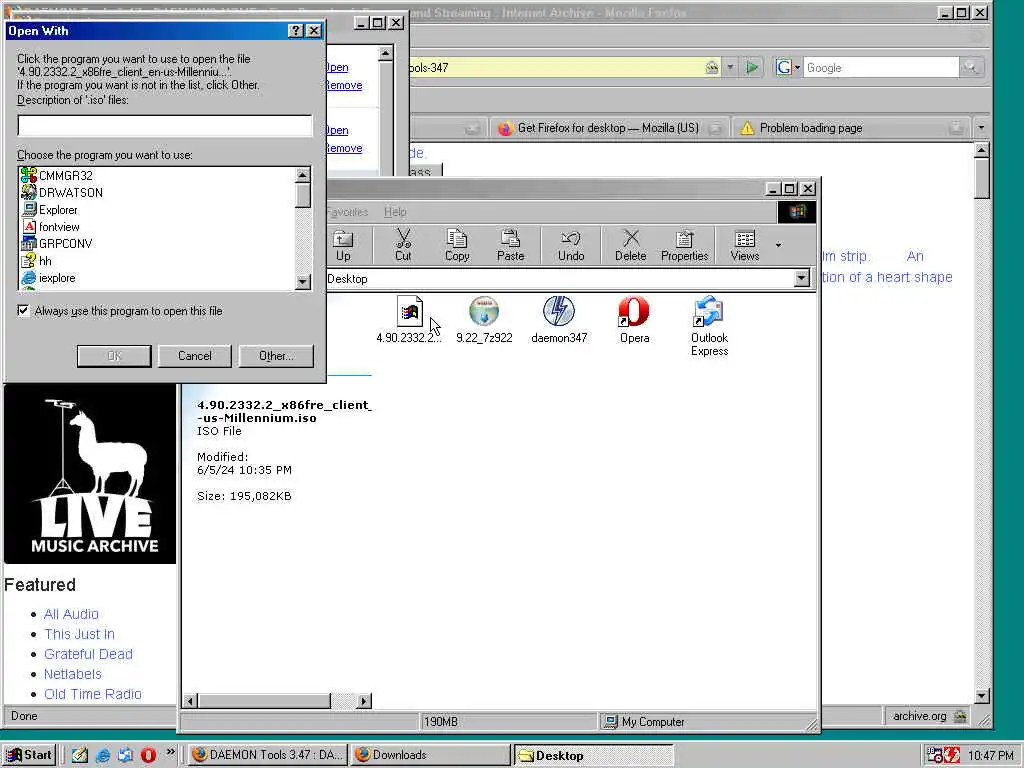Viewport: 1024px width, 768px height.
Task: Click Opera quick launch icon in taskbar
Action: pyautogui.click(x=148, y=755)
